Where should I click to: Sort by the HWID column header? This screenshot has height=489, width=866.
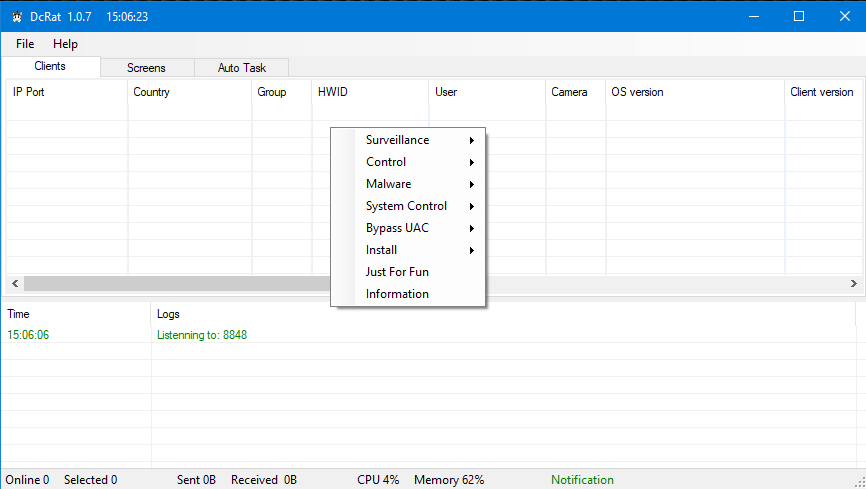pyautogui.click(x=370, y=92)
